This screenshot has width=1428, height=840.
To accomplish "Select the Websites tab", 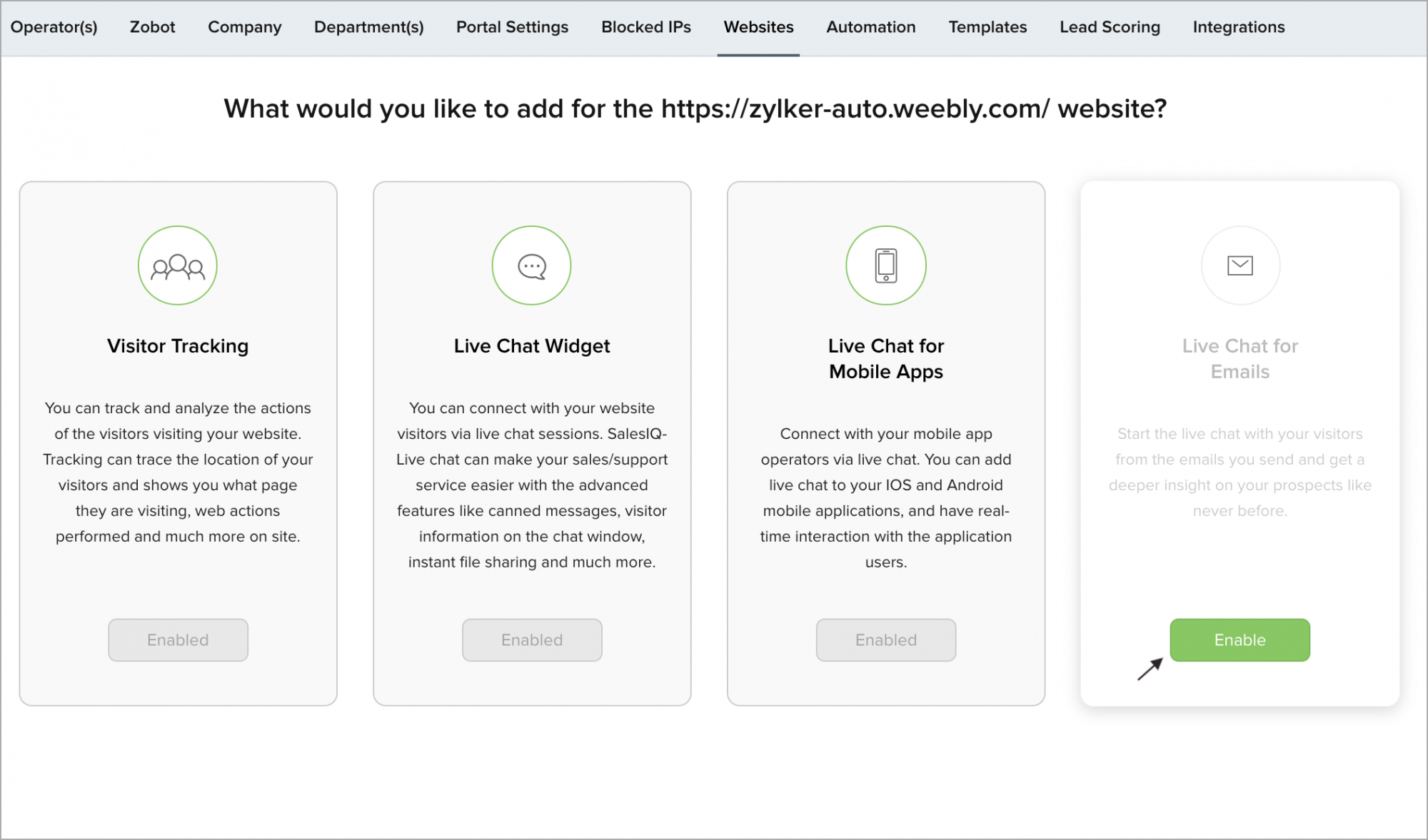I will click(x=758, y=27).
